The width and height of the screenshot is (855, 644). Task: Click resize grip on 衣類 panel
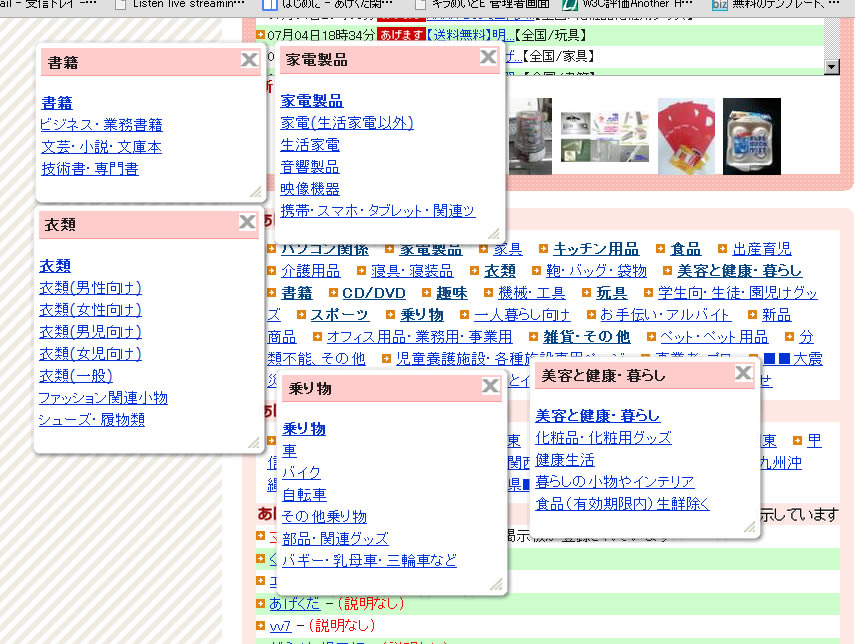(253, 442)
